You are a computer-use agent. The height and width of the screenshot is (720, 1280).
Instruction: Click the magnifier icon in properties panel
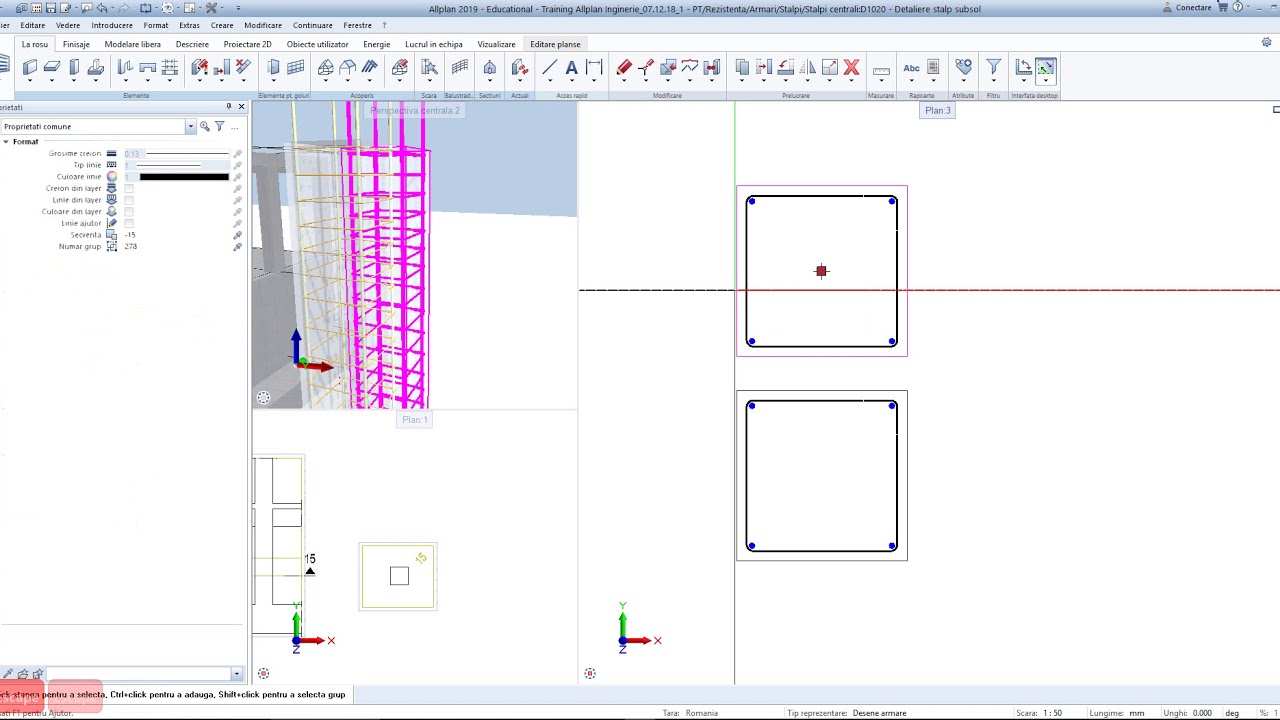click(x=204, y=126)
